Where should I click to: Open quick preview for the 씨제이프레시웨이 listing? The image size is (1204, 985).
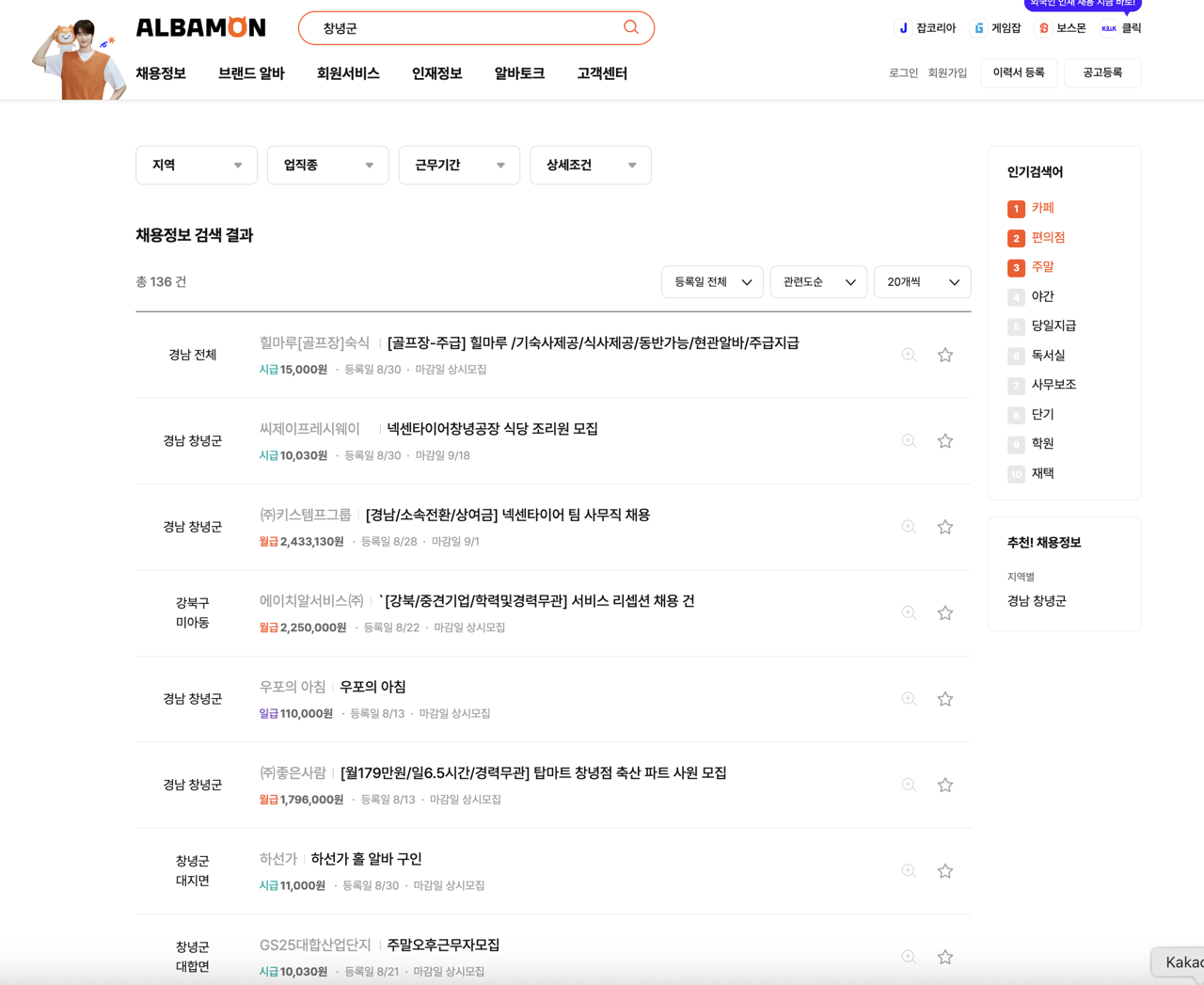tap(908, 440)
